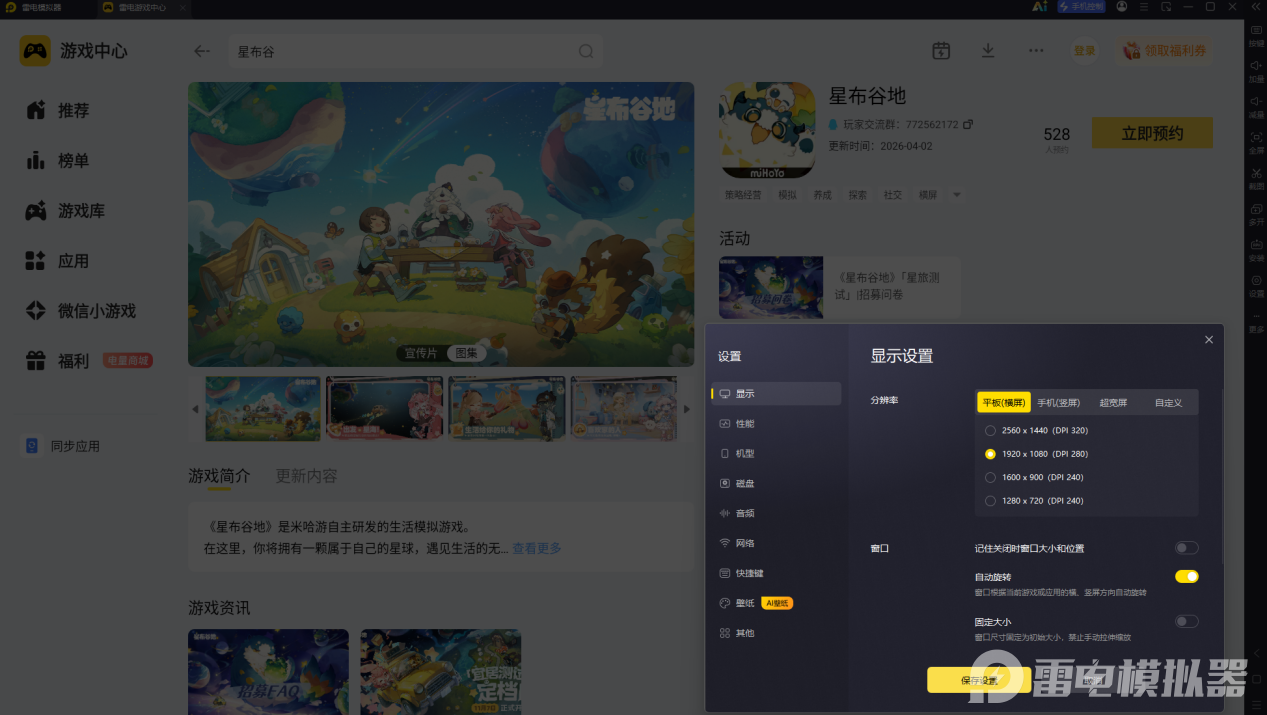The image size is (1267, 715).
Task: Click 全屏 fullscreen in right toolbar
Action: pos(1256,143)
